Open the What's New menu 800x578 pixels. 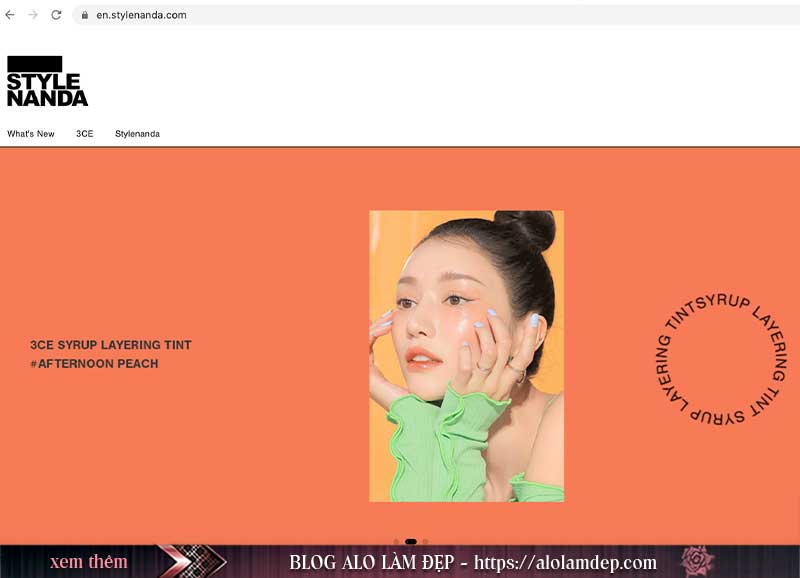tap(30, 132)
